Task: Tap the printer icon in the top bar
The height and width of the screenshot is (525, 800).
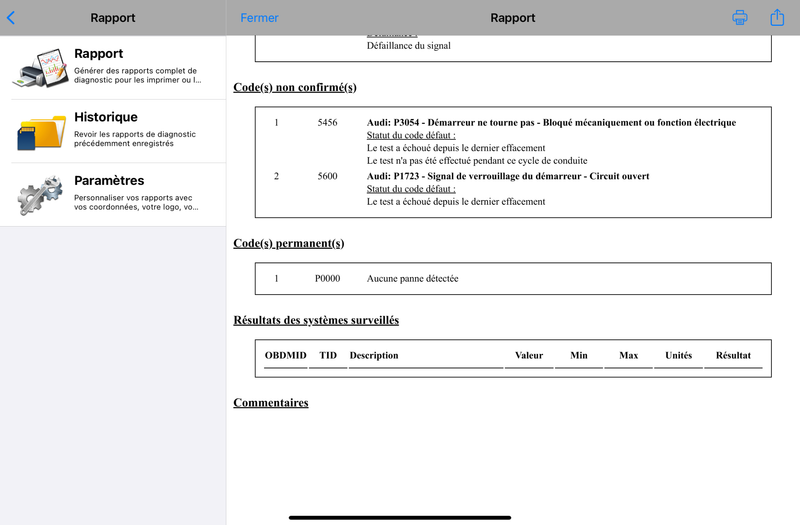Action: [740, 18]
